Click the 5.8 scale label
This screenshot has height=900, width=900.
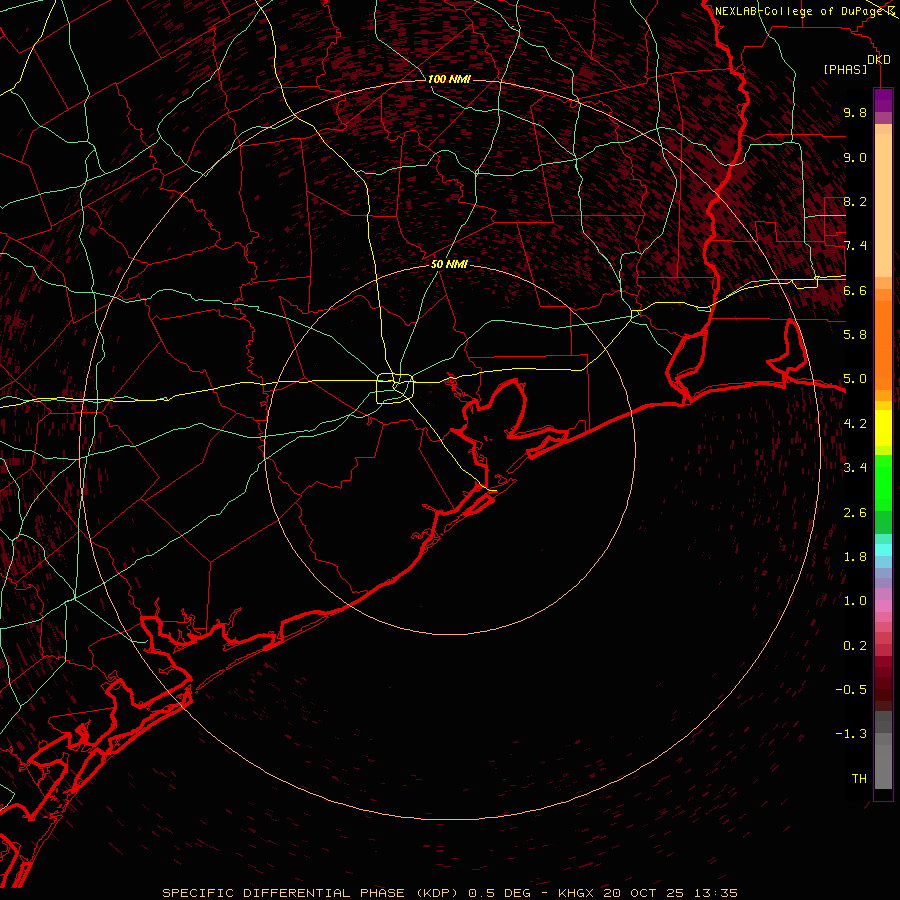coord(855,334)
